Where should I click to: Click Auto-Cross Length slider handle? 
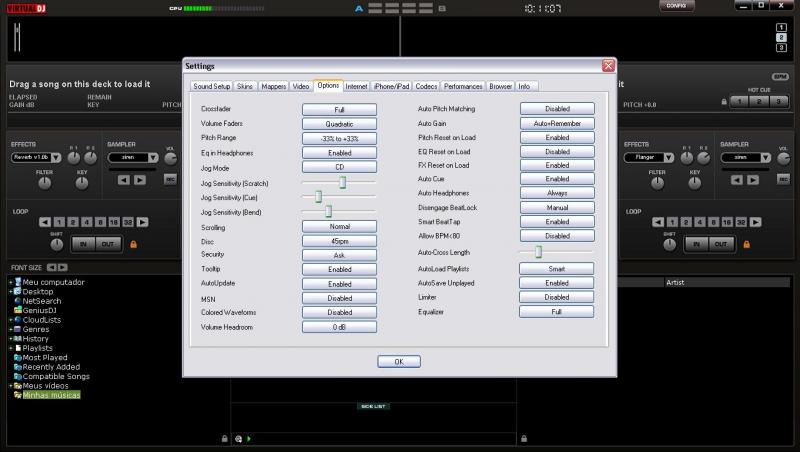click(x=538, y=252)
